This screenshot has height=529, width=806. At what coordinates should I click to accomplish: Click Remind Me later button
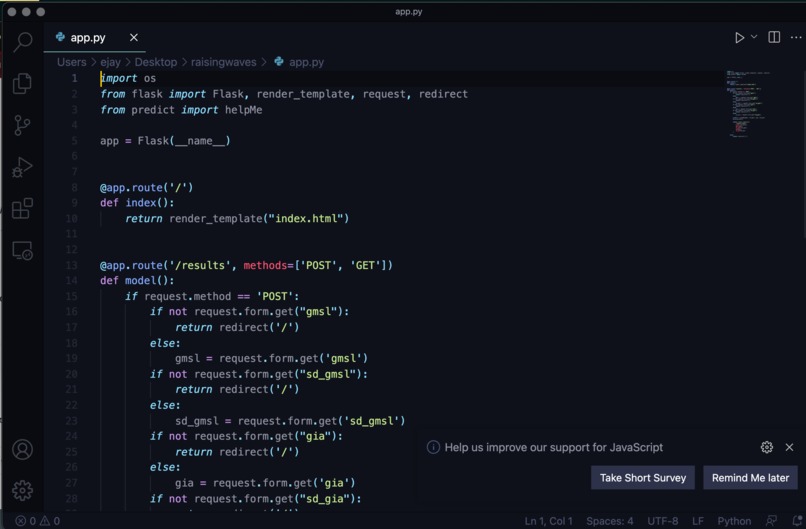[750, 478]
